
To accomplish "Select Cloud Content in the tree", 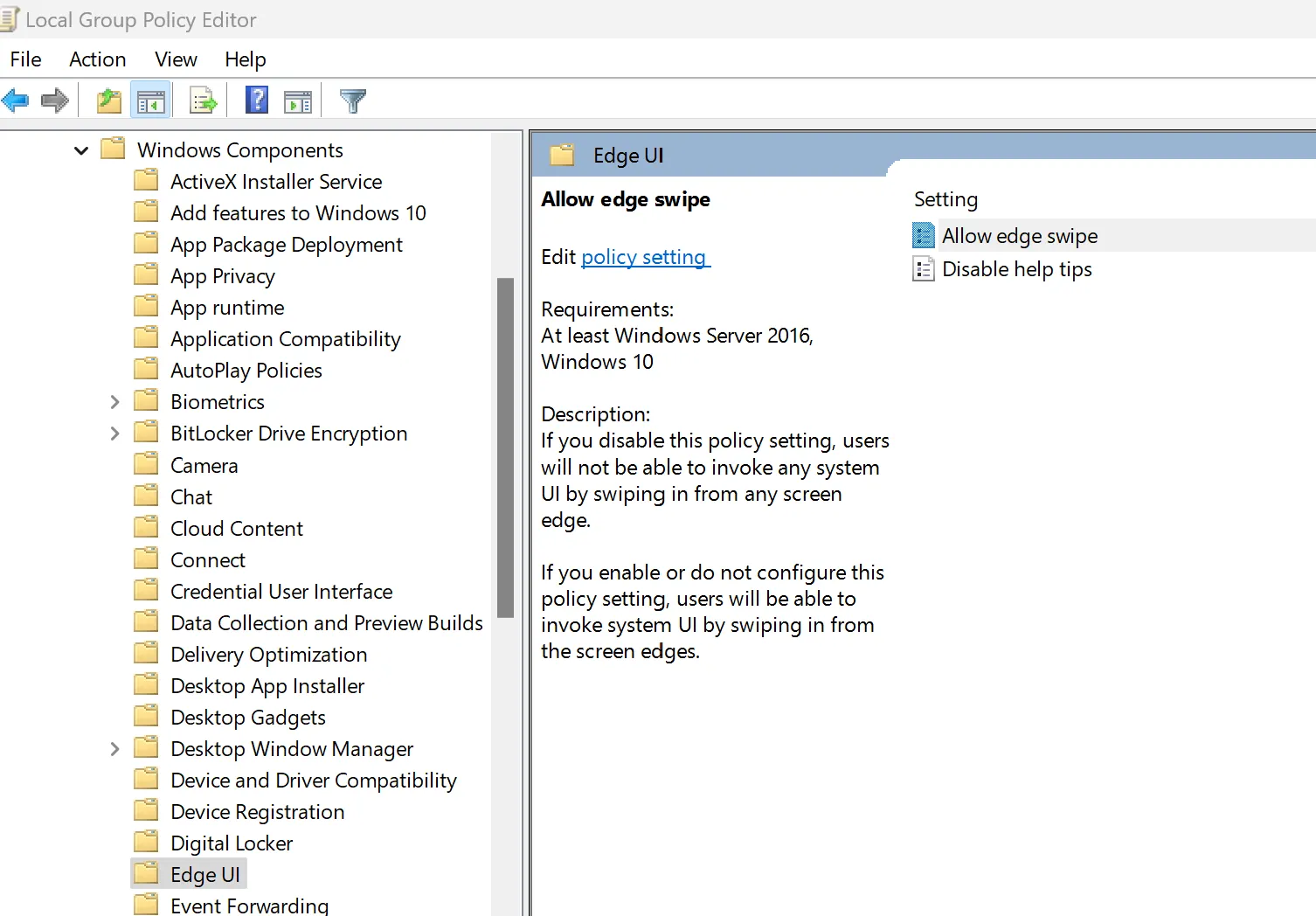I will point(237,529).
